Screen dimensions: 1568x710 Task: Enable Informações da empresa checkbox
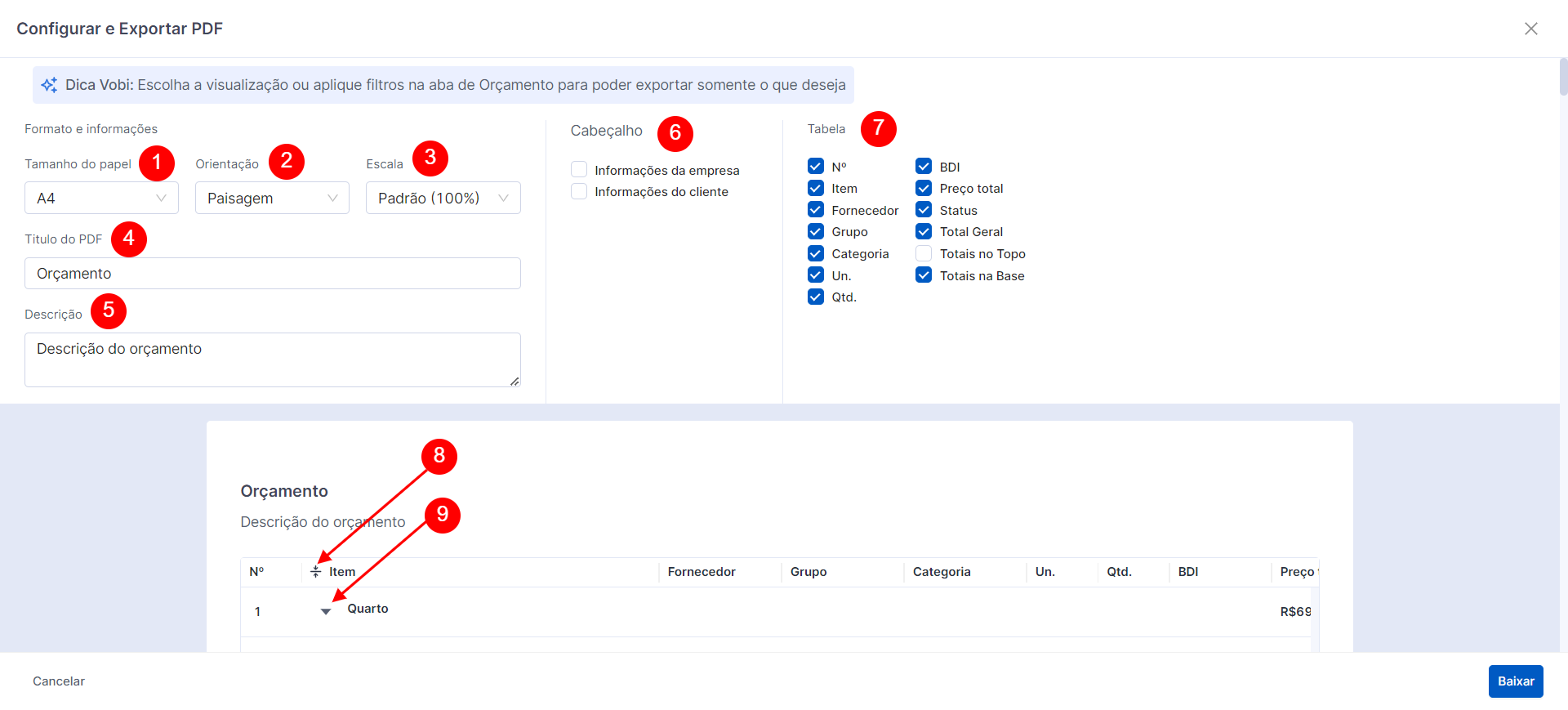[579, 170]
